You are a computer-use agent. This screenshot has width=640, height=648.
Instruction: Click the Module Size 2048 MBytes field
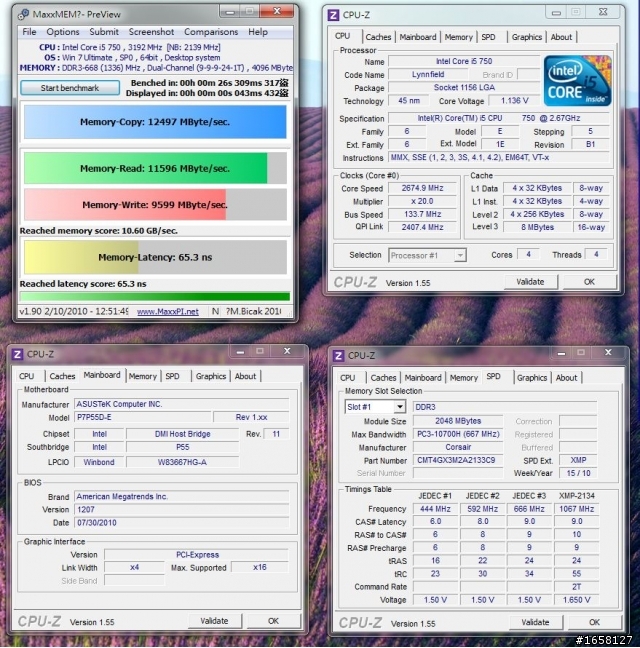(458, 421)
